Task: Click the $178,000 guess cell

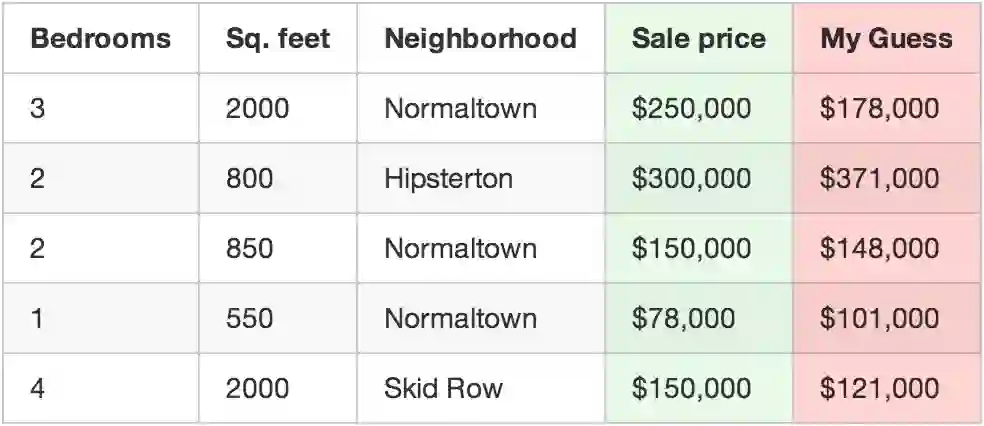Action: 879,109
